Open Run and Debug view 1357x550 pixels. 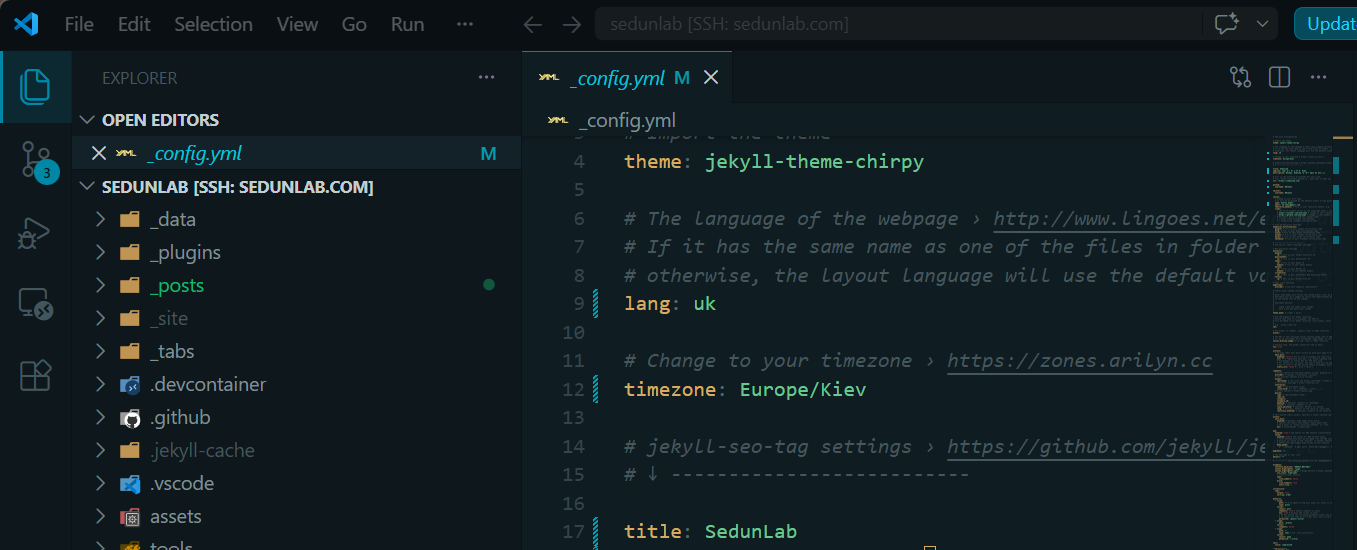[x=35, y=232]
